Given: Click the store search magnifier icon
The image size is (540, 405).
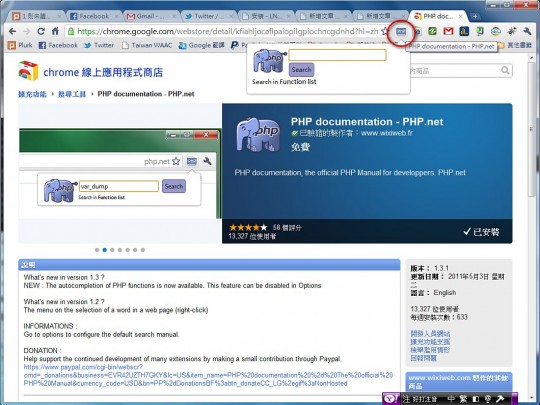Looking at the screenshot, I should 505,71.
